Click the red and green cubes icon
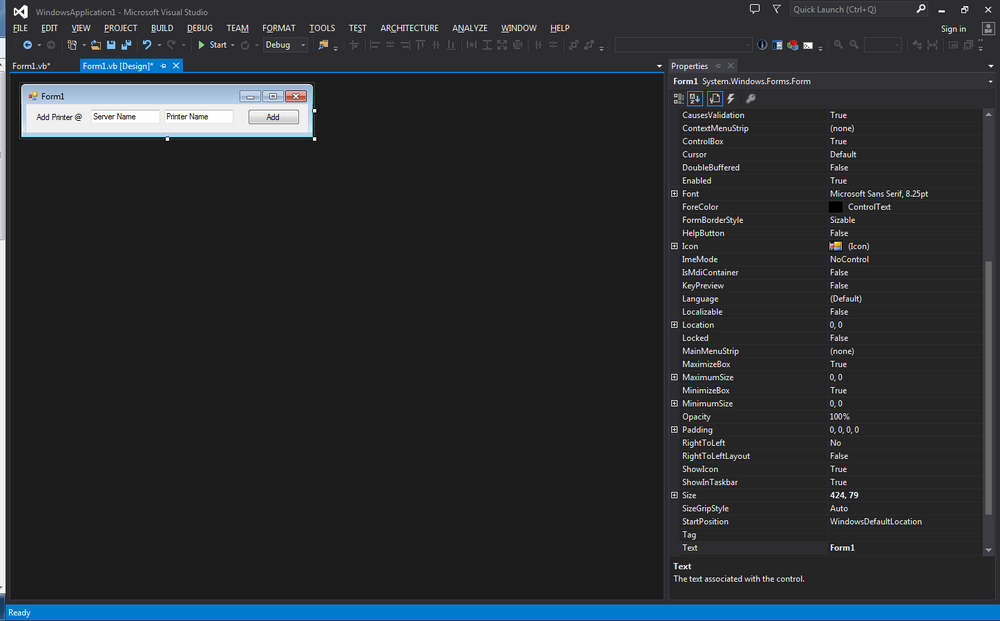This screenshot has height=621, width=1000. click(x=793, y=45)
